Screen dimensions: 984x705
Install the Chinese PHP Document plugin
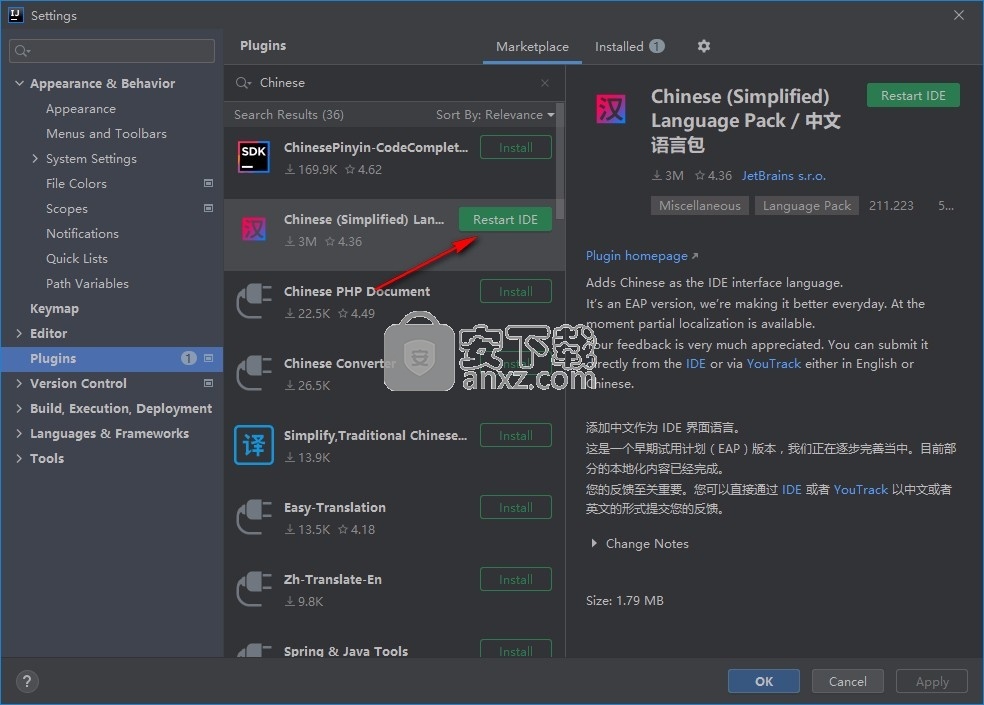pos(516,291)
